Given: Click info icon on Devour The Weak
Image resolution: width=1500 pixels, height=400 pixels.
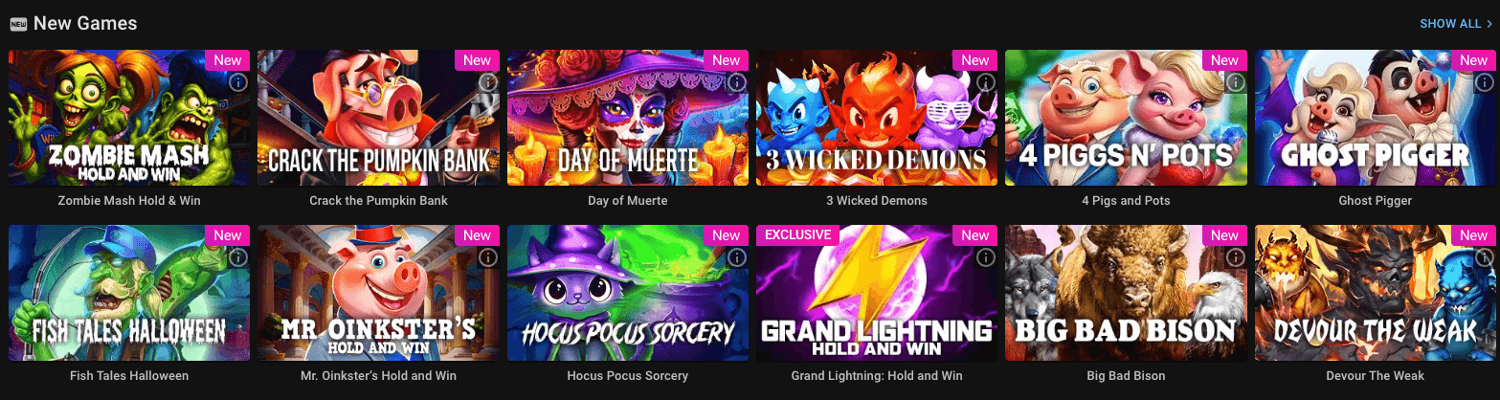Looking at the screenshot, I should click(x=1485, y=258).
